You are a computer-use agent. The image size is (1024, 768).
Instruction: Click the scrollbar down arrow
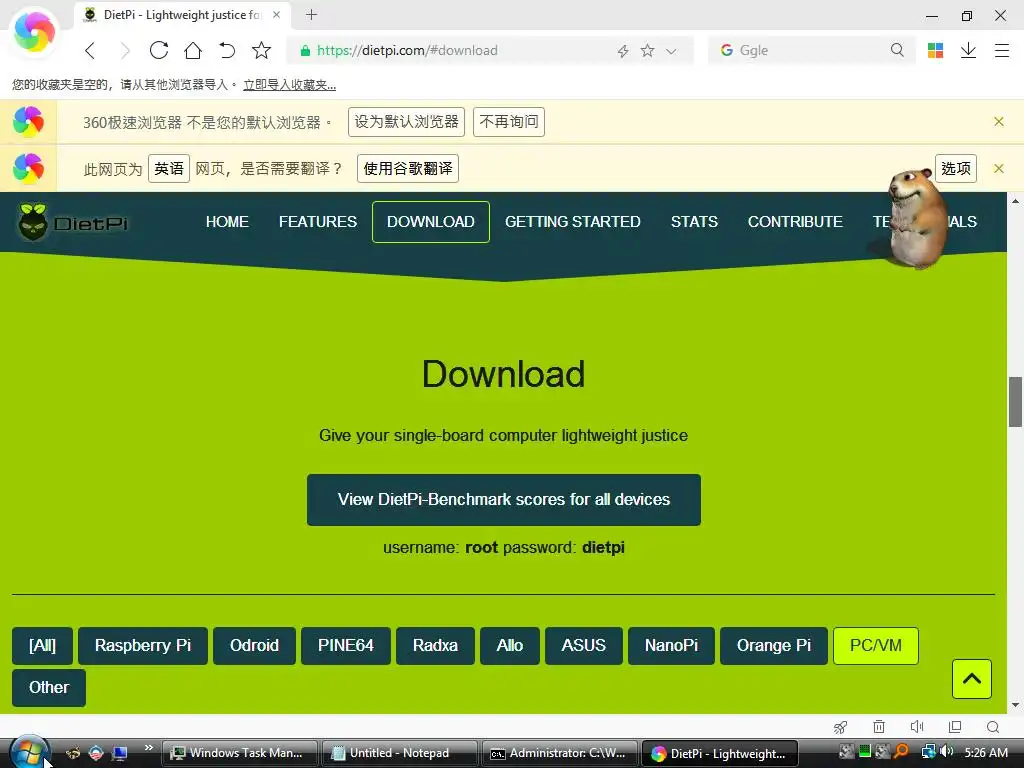click(x=1015, y=705)
